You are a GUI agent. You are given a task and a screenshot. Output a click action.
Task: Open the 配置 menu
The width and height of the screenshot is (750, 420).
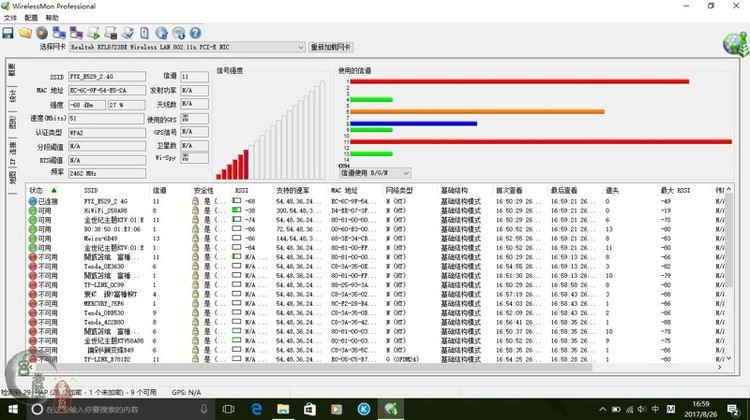click(31, 18)
